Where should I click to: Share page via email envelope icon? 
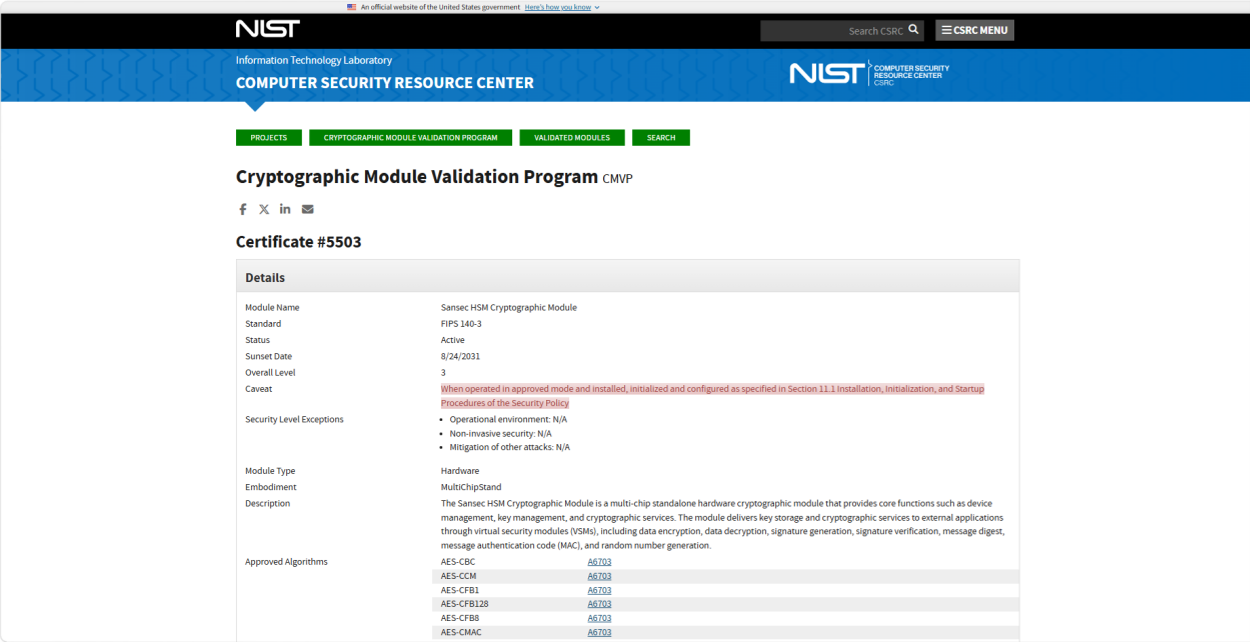307,209
